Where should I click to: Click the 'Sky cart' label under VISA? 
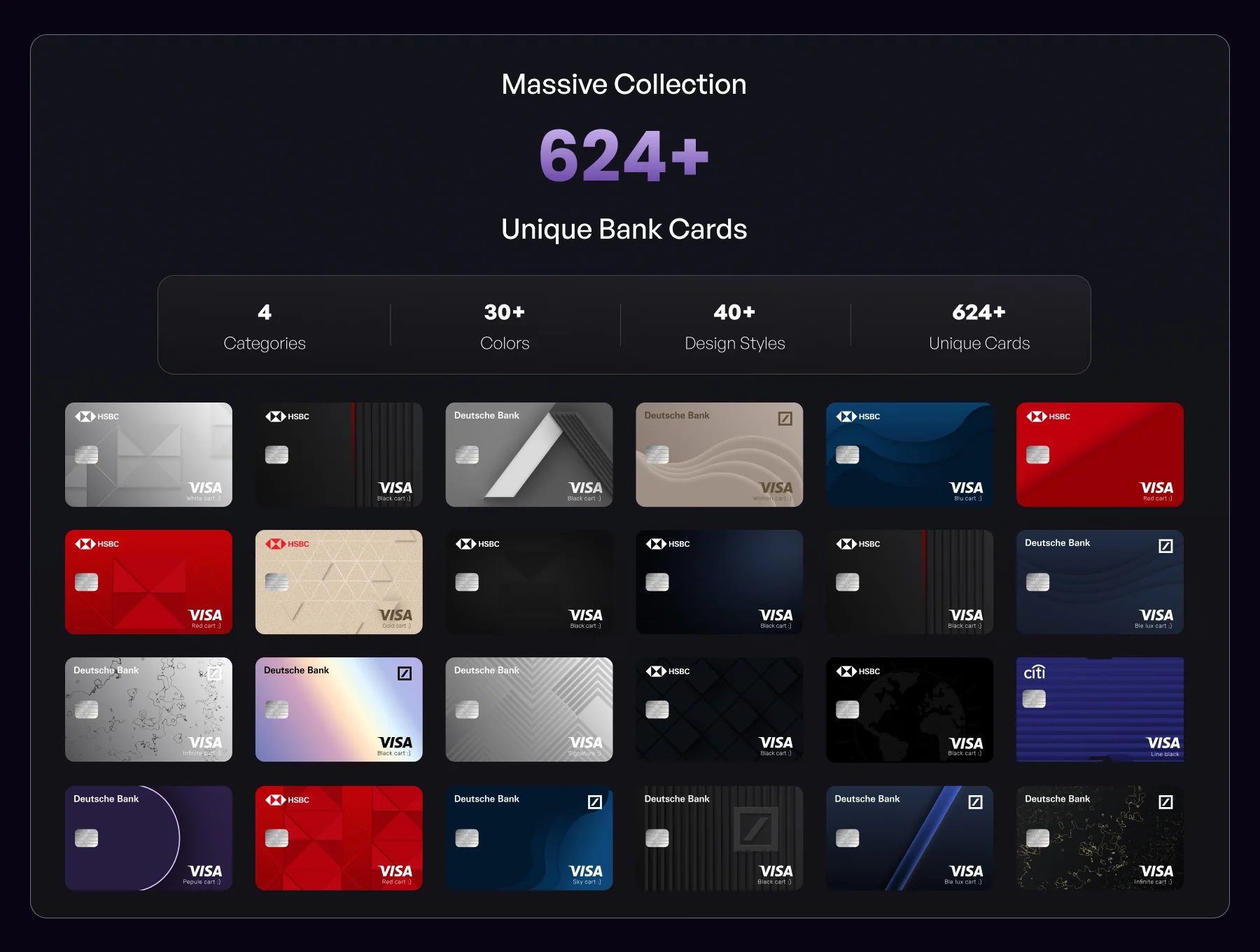pos(587,882)
